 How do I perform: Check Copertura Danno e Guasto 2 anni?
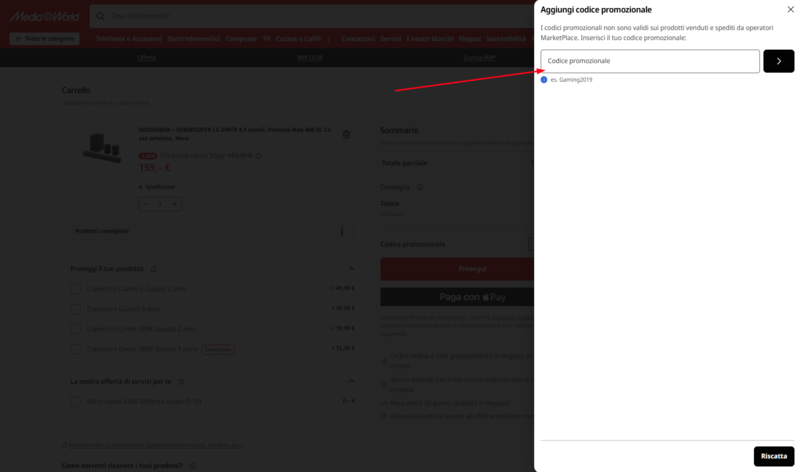76,289
